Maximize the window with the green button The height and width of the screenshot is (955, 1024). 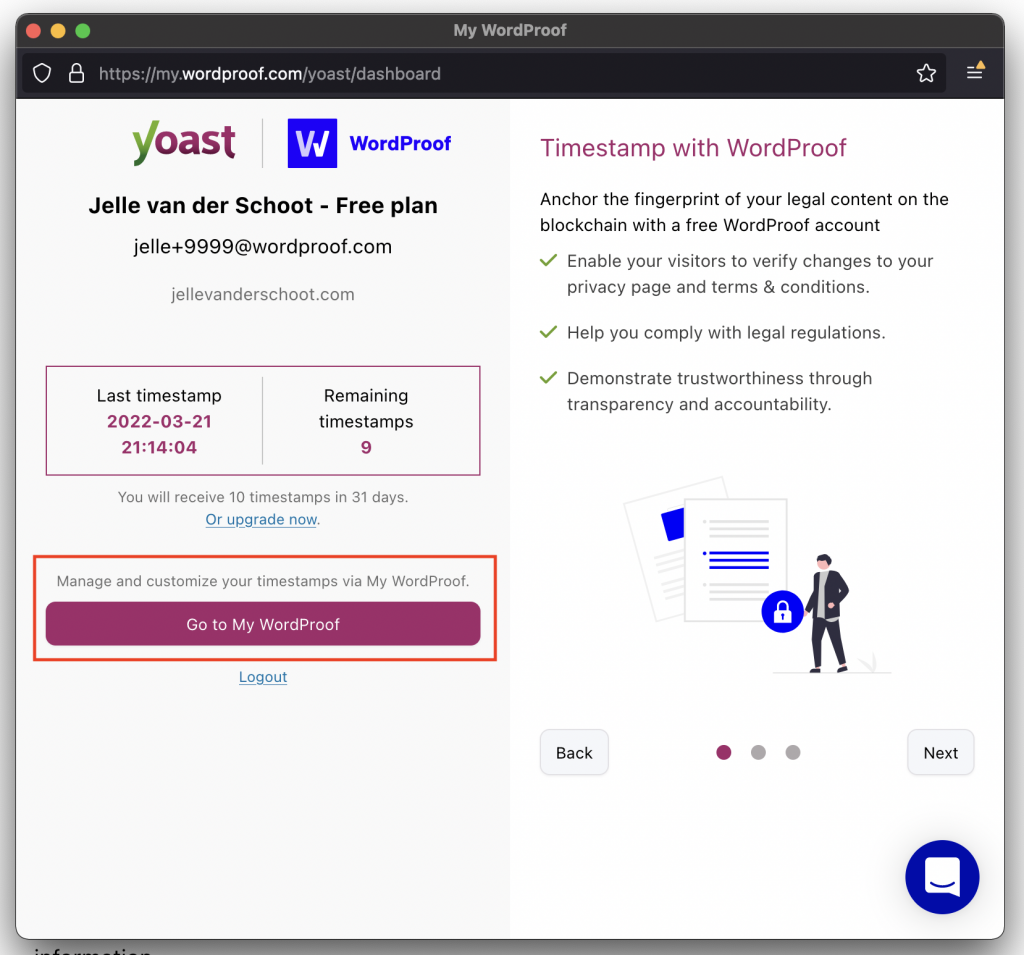[82, 31]
